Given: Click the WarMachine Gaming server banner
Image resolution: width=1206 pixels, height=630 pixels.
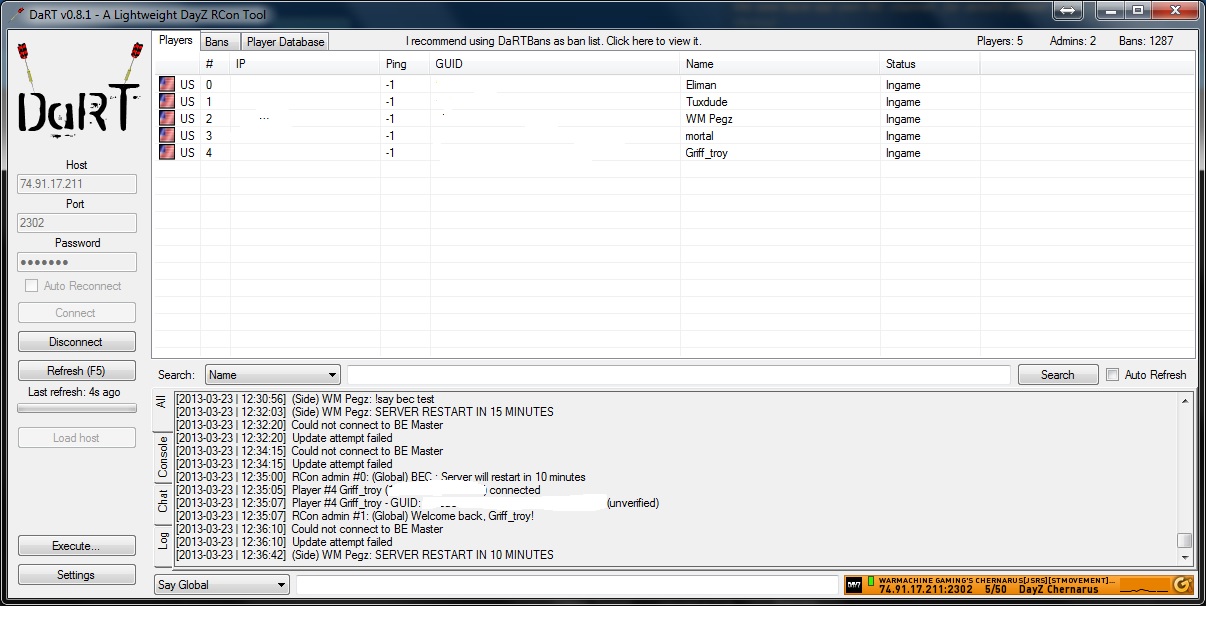Looking at the screenshot, I should 1019,585.
